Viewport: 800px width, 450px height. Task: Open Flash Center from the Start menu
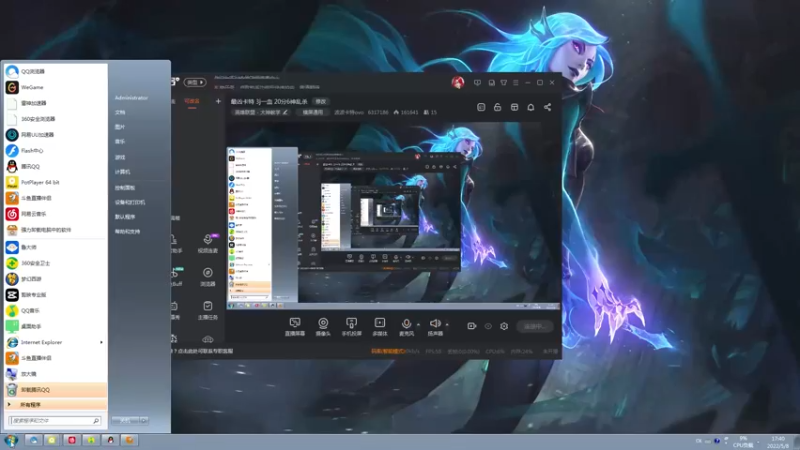55,151
